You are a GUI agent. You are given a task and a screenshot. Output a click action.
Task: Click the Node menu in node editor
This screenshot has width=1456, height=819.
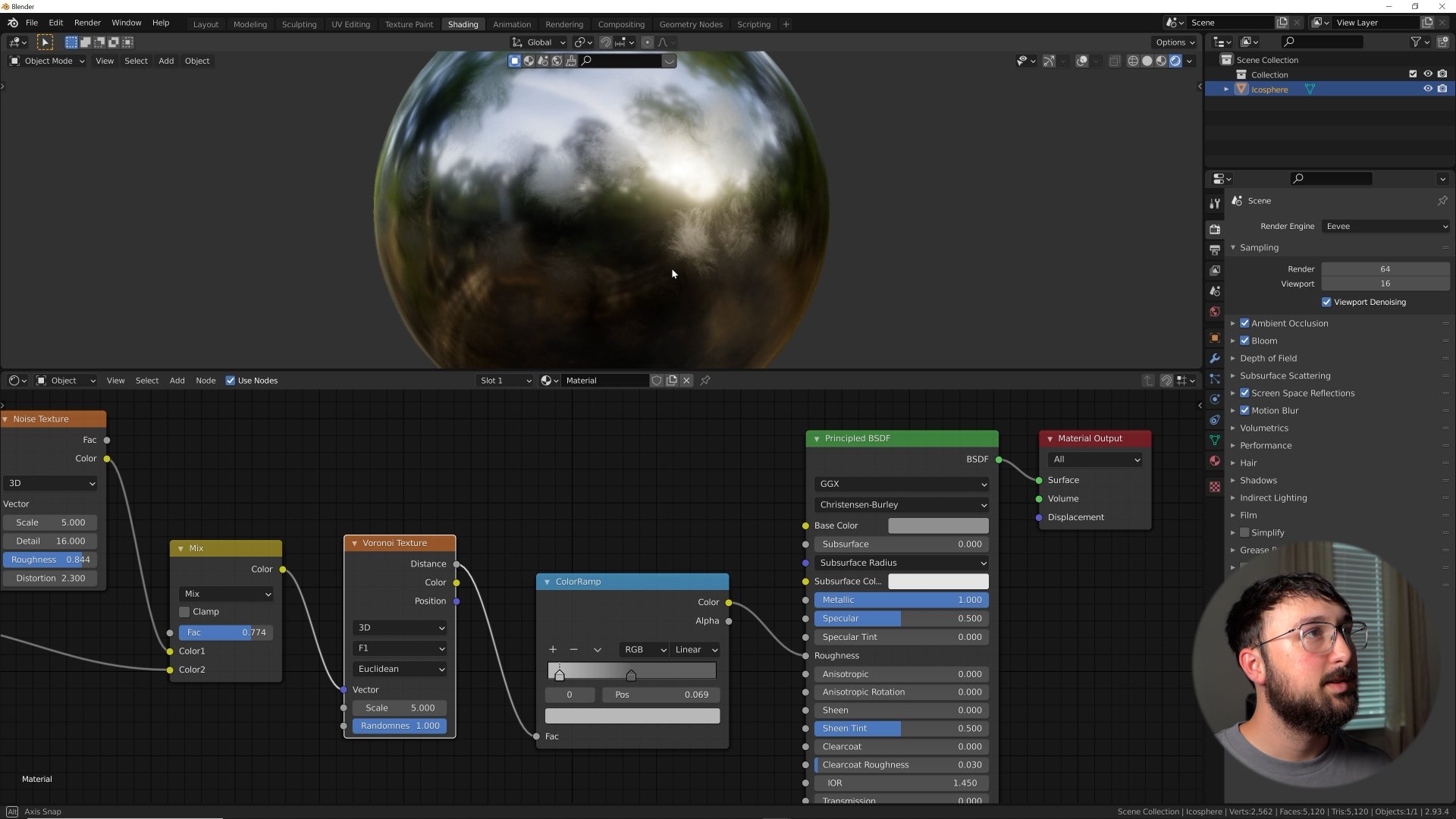206,381
